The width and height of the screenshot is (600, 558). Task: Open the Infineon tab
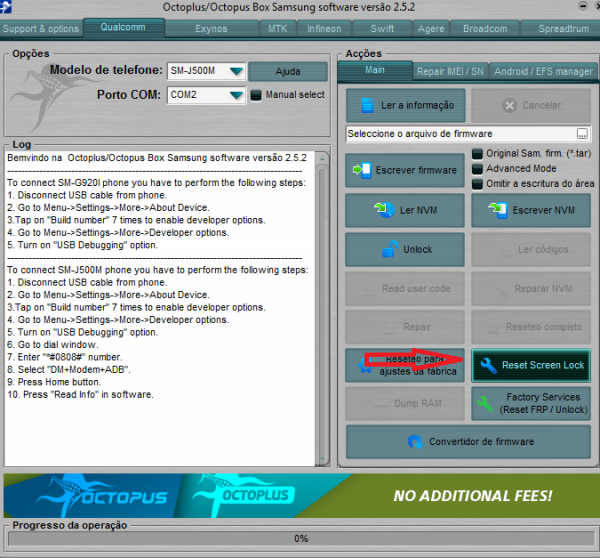point(324,29)
